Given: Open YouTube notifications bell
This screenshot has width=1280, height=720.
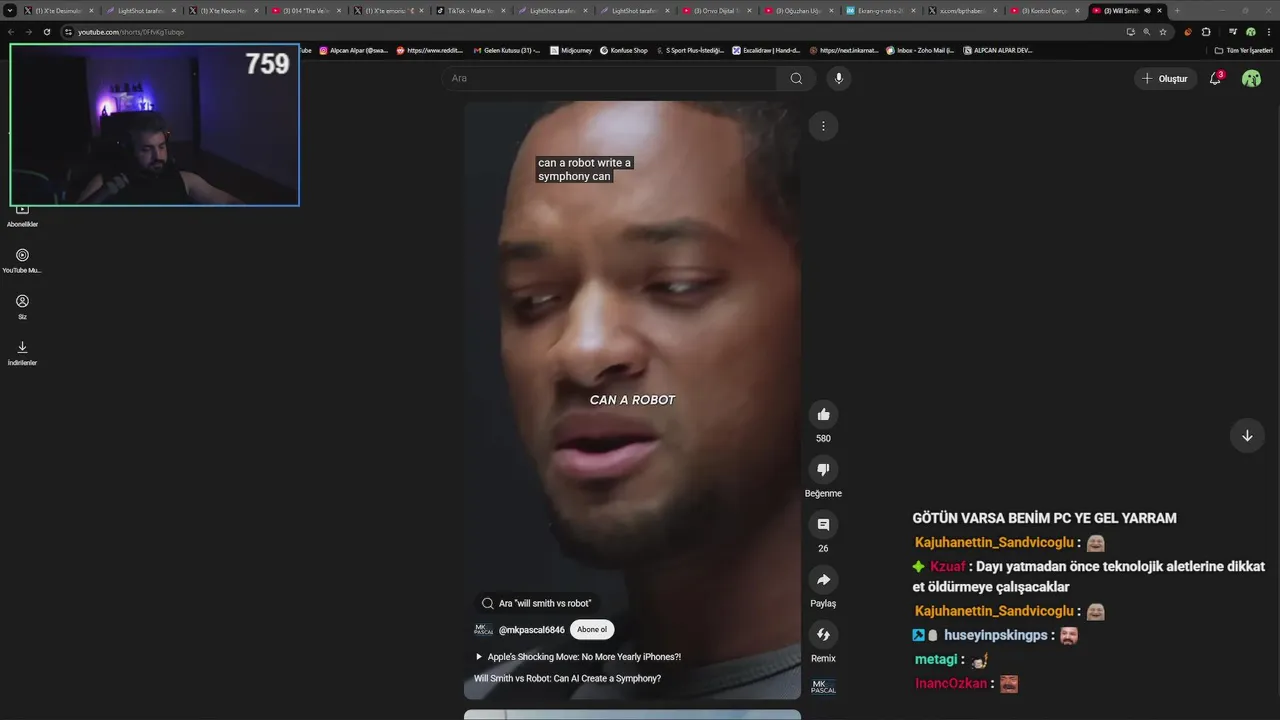Looking at the screenshot, I should [1215, 78].
